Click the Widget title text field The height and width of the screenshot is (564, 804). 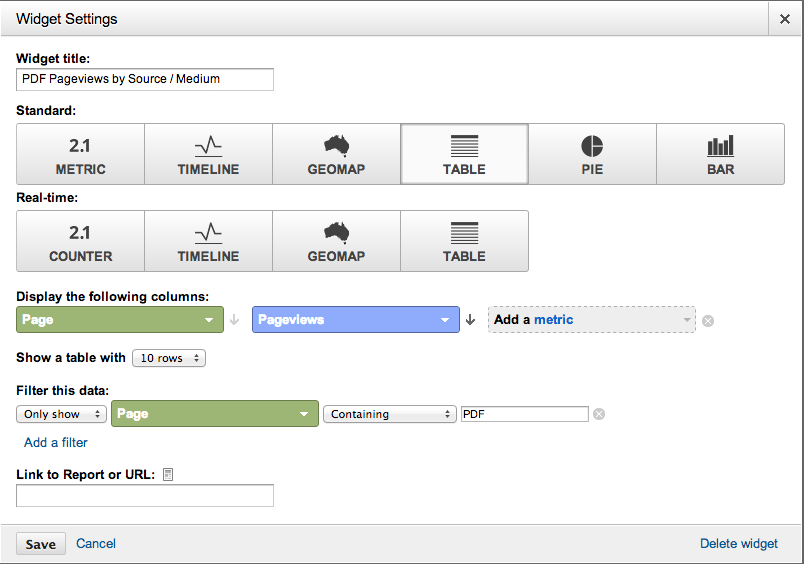(x=145, y=79)
